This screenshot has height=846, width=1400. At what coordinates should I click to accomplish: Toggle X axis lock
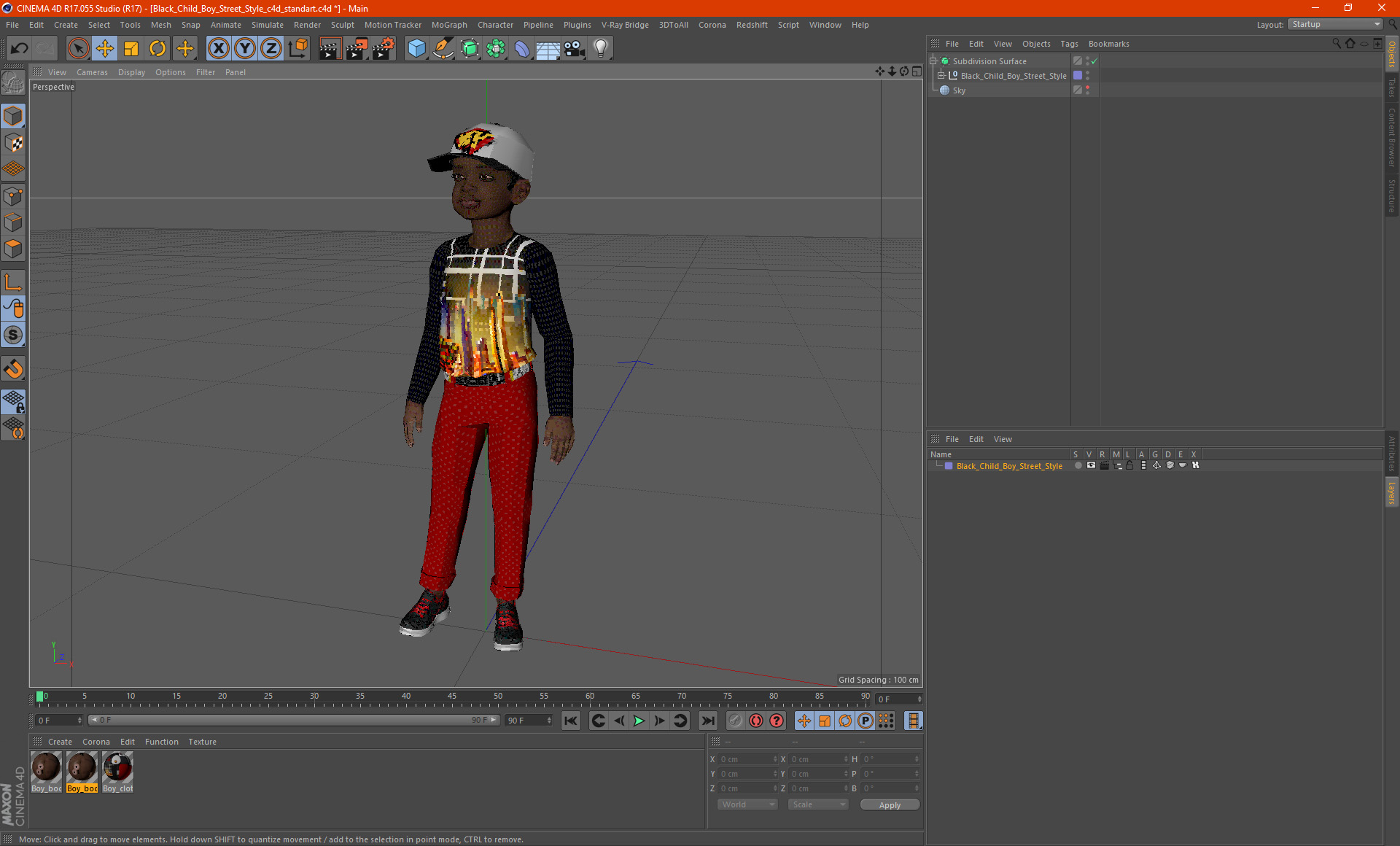click(218, 48)
